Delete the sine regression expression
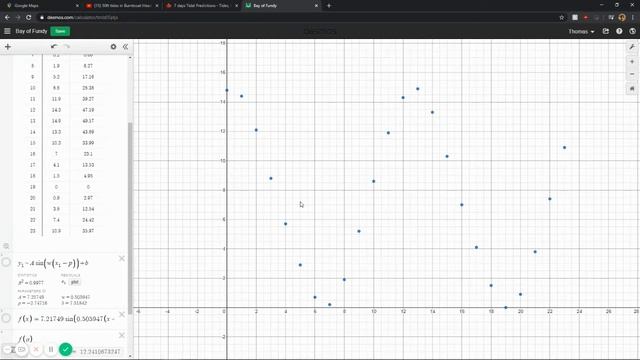This screenshot has width=640, height=360. (x=122, y=258)
